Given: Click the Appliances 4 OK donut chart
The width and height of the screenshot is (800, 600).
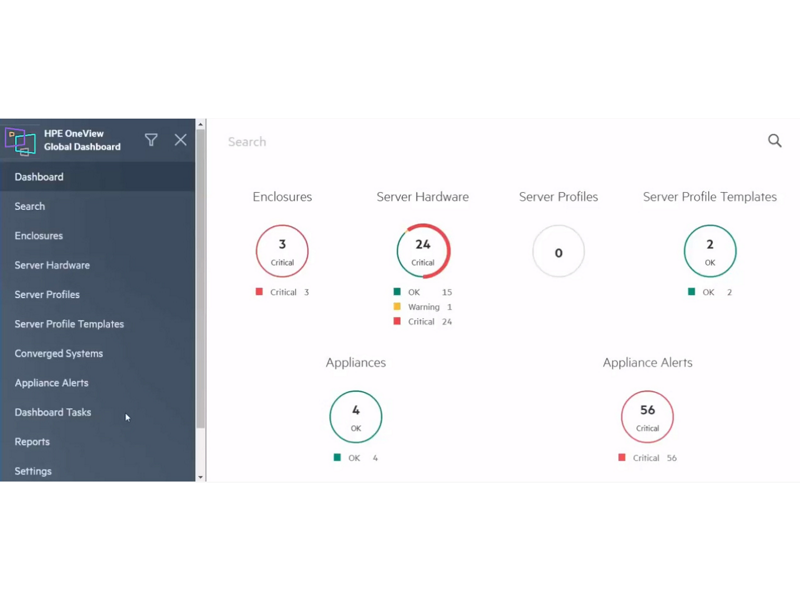Looking at the screenshot, I should 356,417.
